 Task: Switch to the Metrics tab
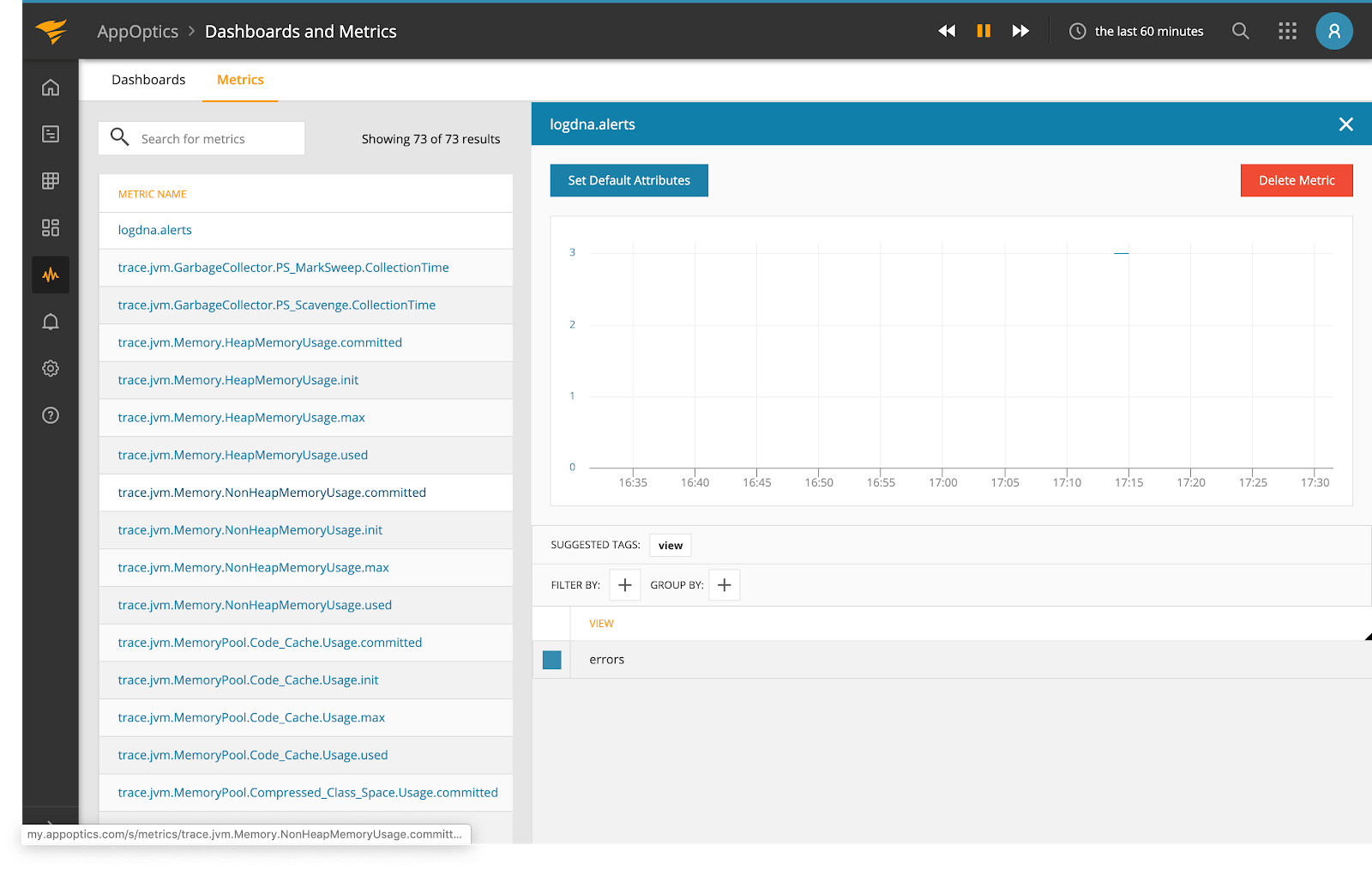coord(240,80)
